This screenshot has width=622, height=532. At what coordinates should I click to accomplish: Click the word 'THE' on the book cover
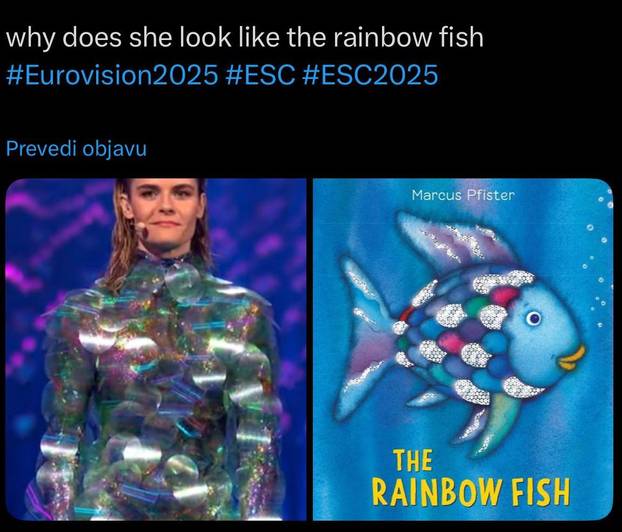click(413, 460)
